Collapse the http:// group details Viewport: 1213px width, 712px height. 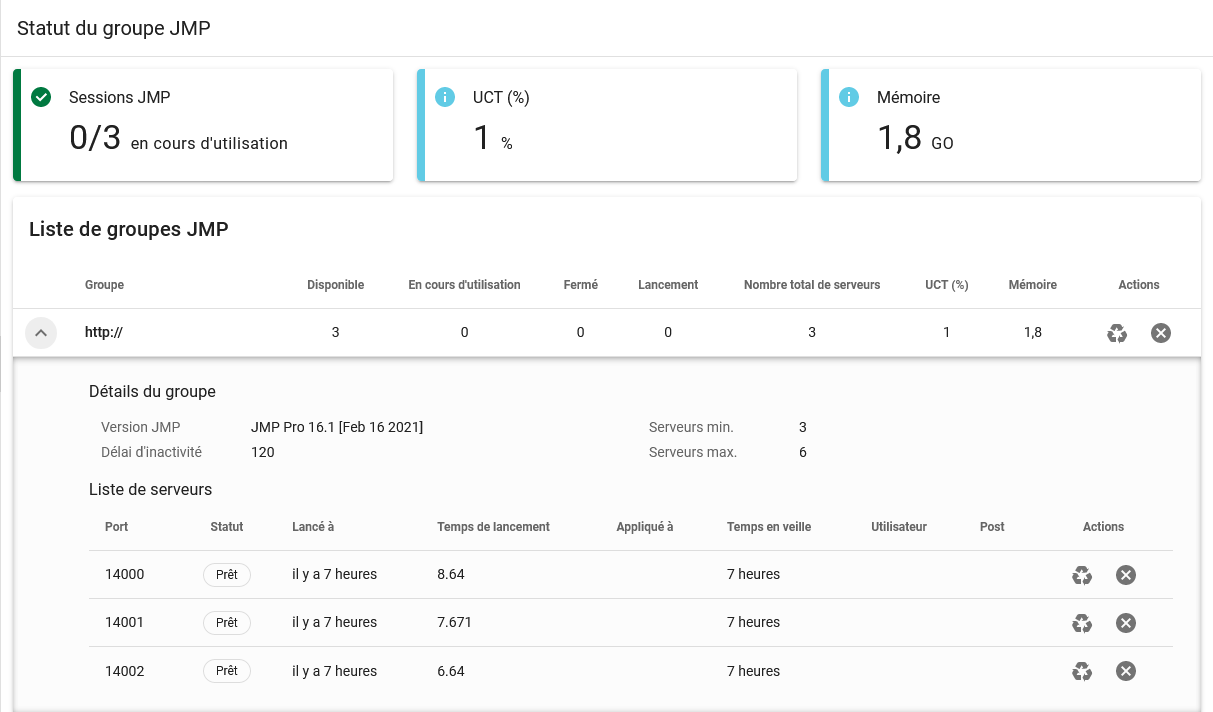pyautogui.click(x=41, y=333)
